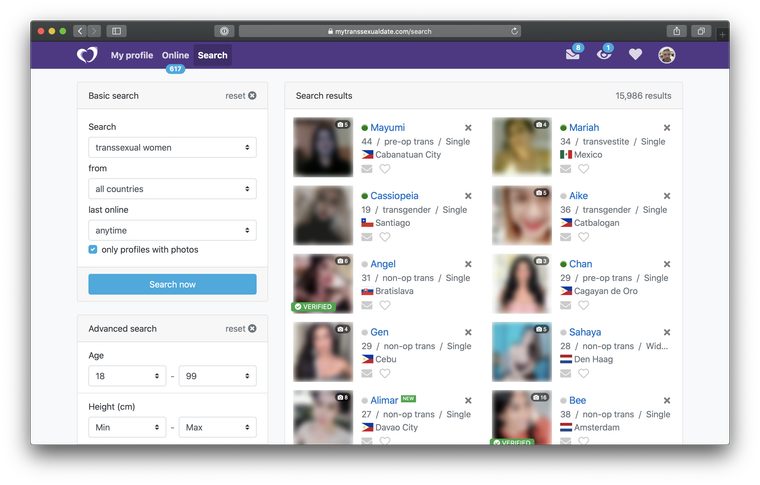Dismiss Mayumi from results with X
This screenshot has height=485, width=760.
click(x=468, y=128)
